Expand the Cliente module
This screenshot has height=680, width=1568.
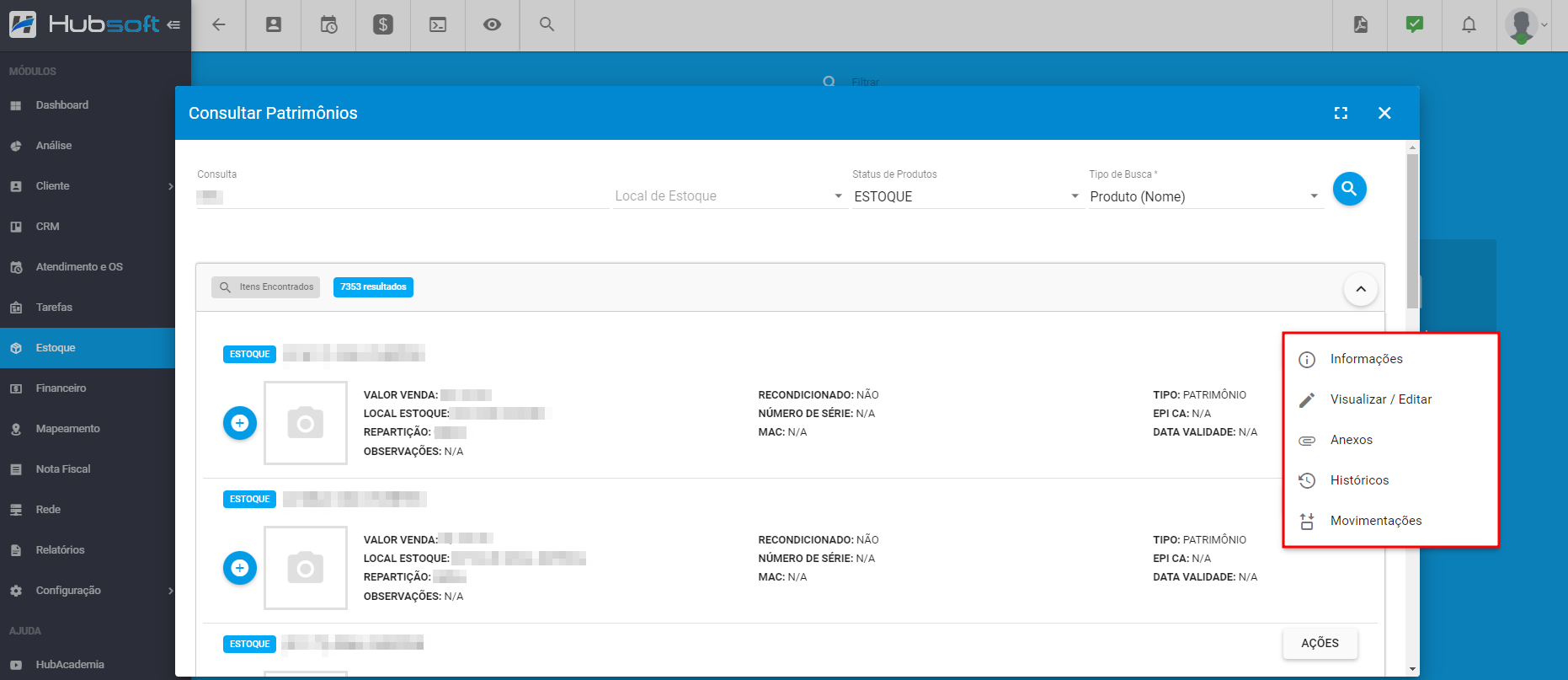coord(88,186)
